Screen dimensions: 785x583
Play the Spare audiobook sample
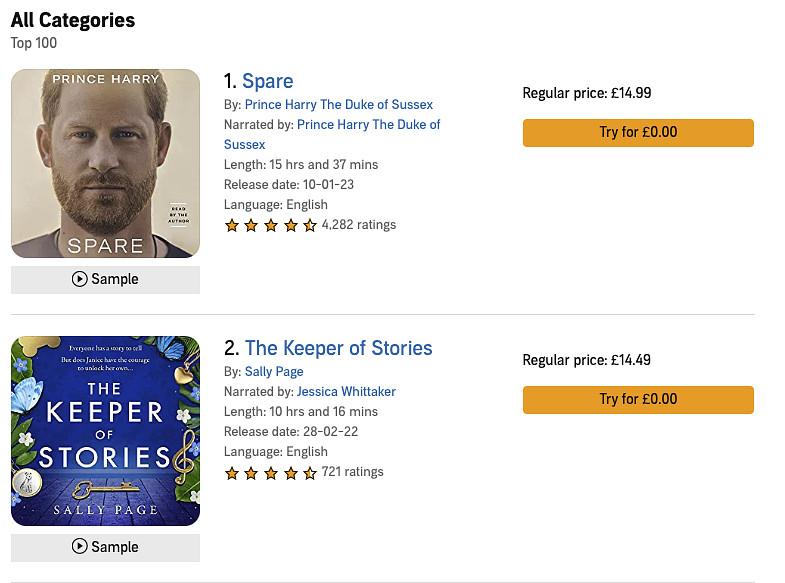[105, 279]
